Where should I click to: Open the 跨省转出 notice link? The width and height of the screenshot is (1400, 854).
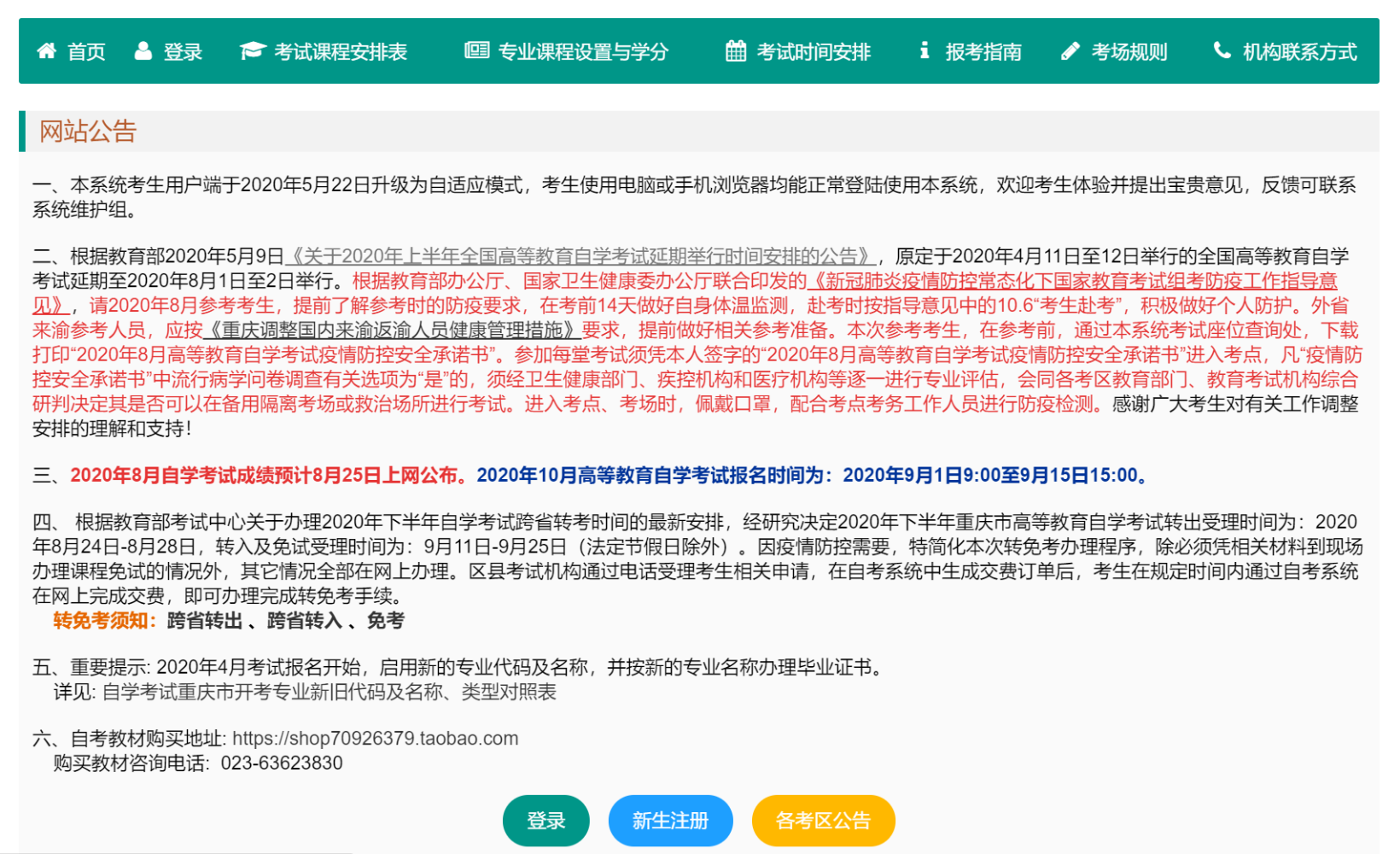205,621
